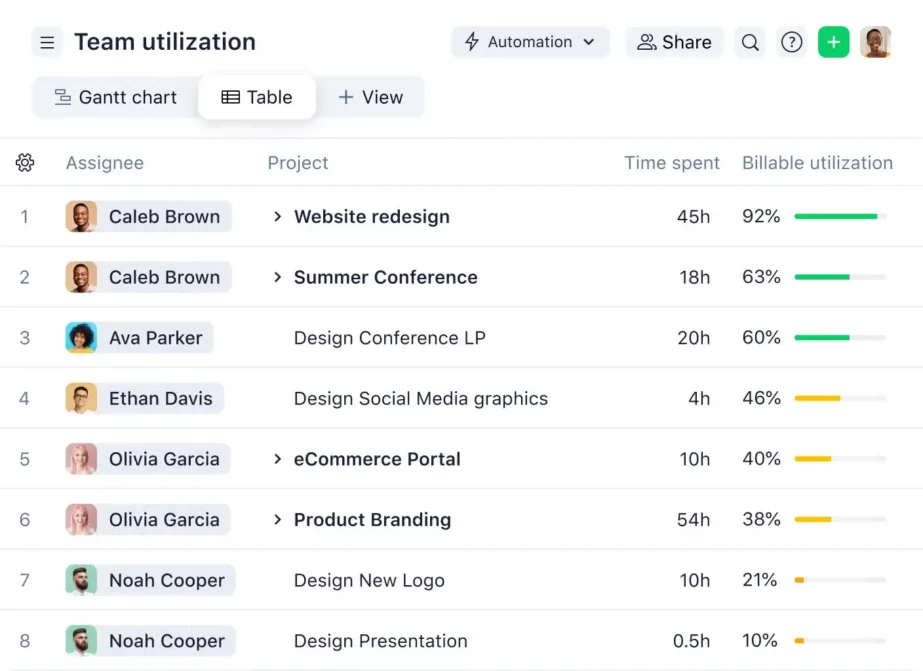923x671 pixels.
Task: Expand the Website redesign project
Action: point(277,216)
